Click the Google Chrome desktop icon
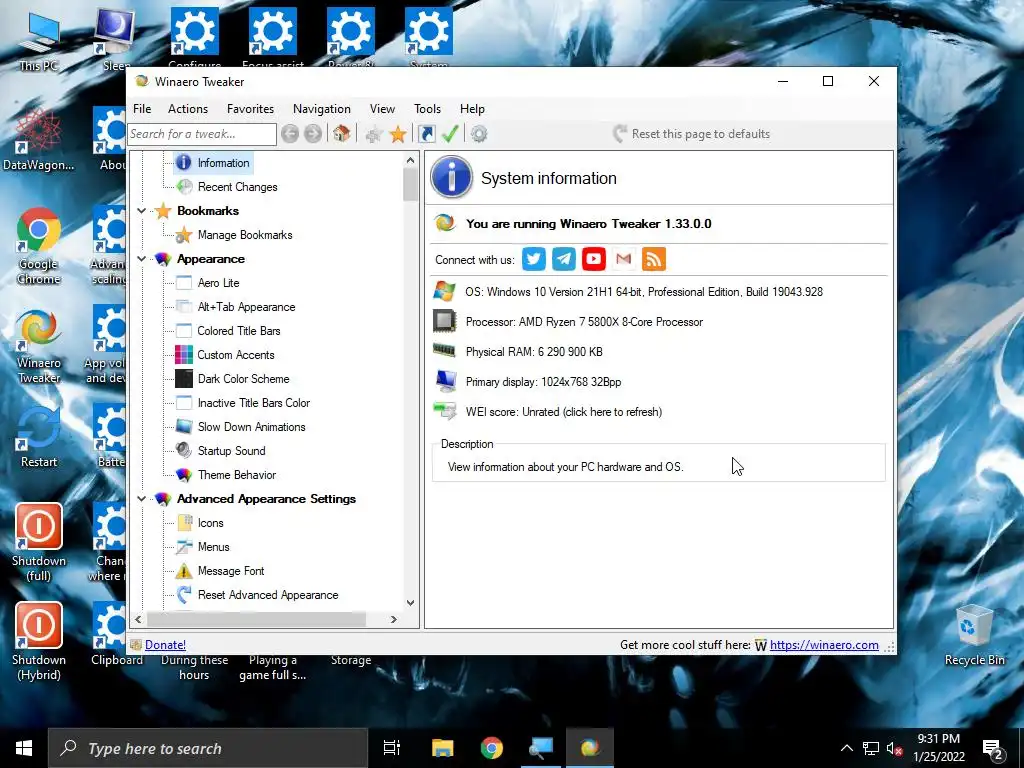Screen dimensions: 1024x768 point(39,246)
